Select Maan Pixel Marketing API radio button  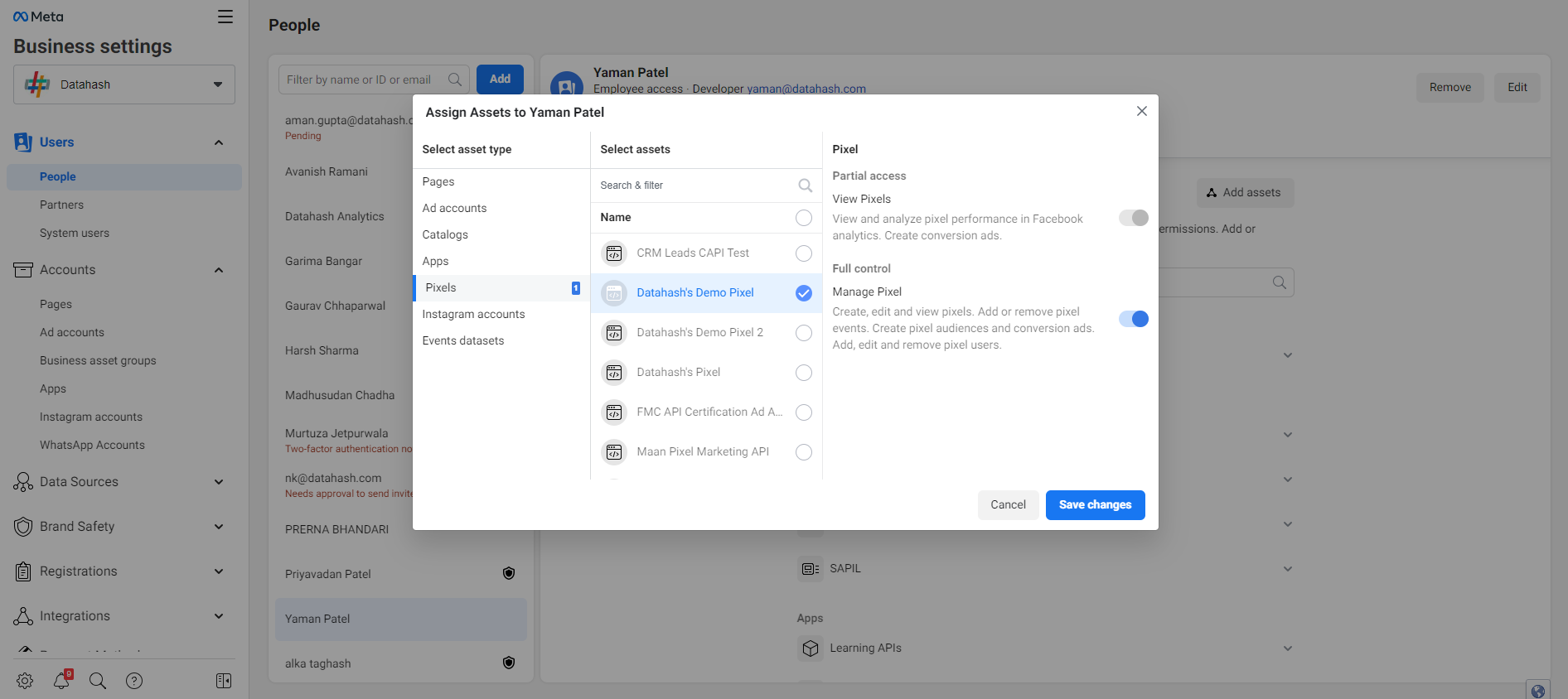pyautogui.click(x=804, y=452)
